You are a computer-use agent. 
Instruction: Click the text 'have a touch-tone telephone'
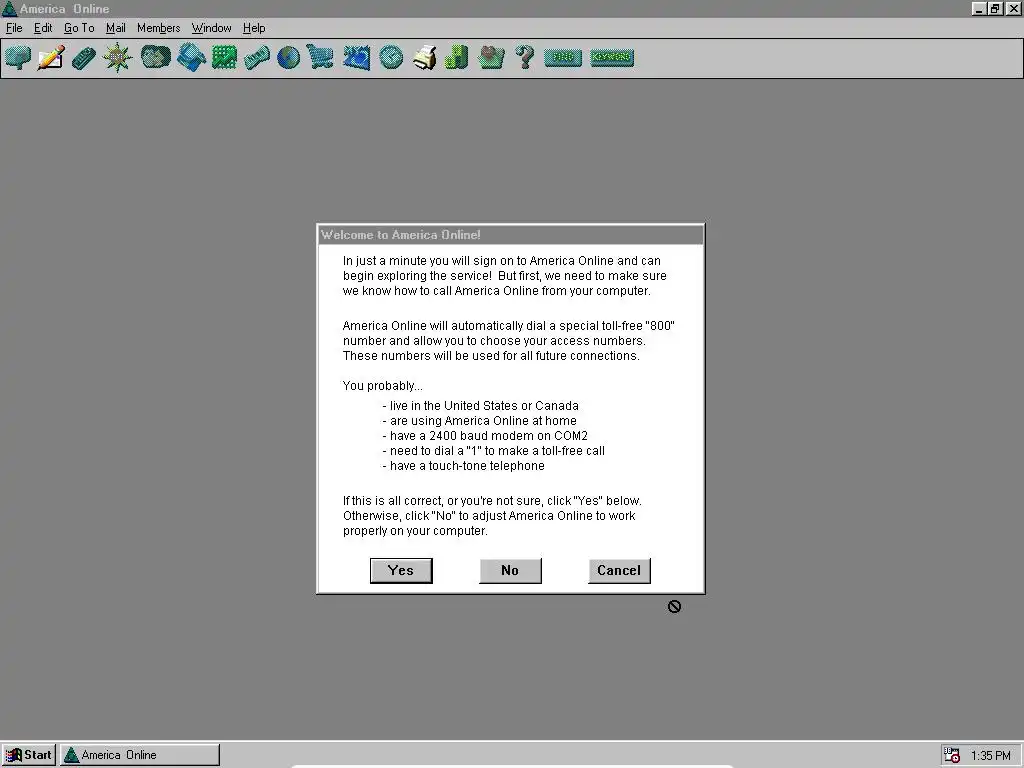coord(467,466)
